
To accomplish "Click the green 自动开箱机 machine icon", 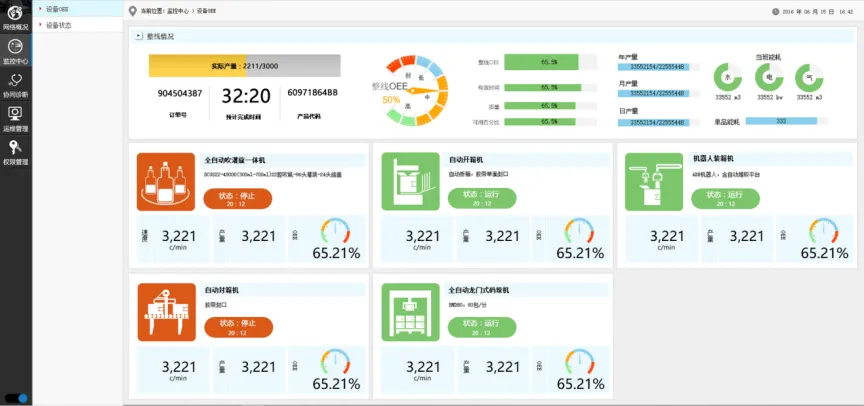I will coord(411,181).
